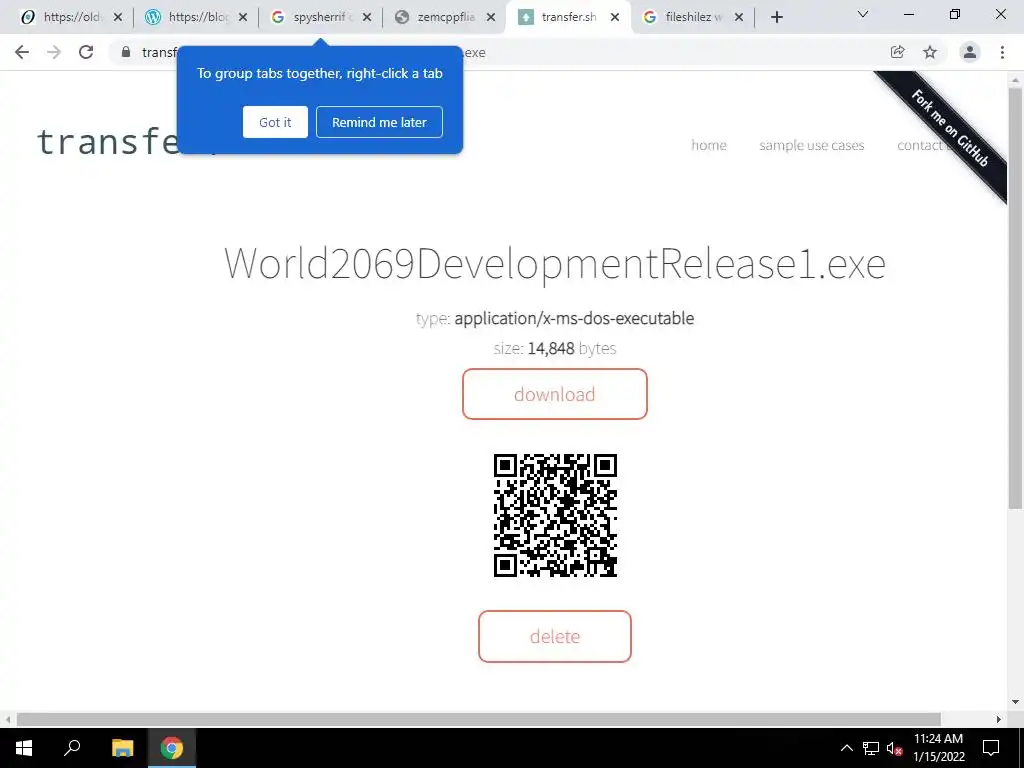This screenshot has height=768, width=1024.
Task: Bookmark this page with the star
Action: click(930, 52)
